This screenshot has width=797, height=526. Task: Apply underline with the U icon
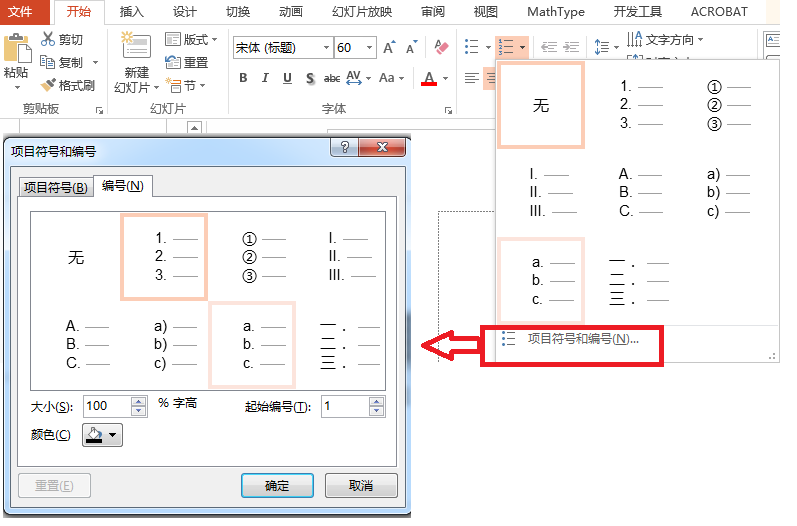coord(287,79)
